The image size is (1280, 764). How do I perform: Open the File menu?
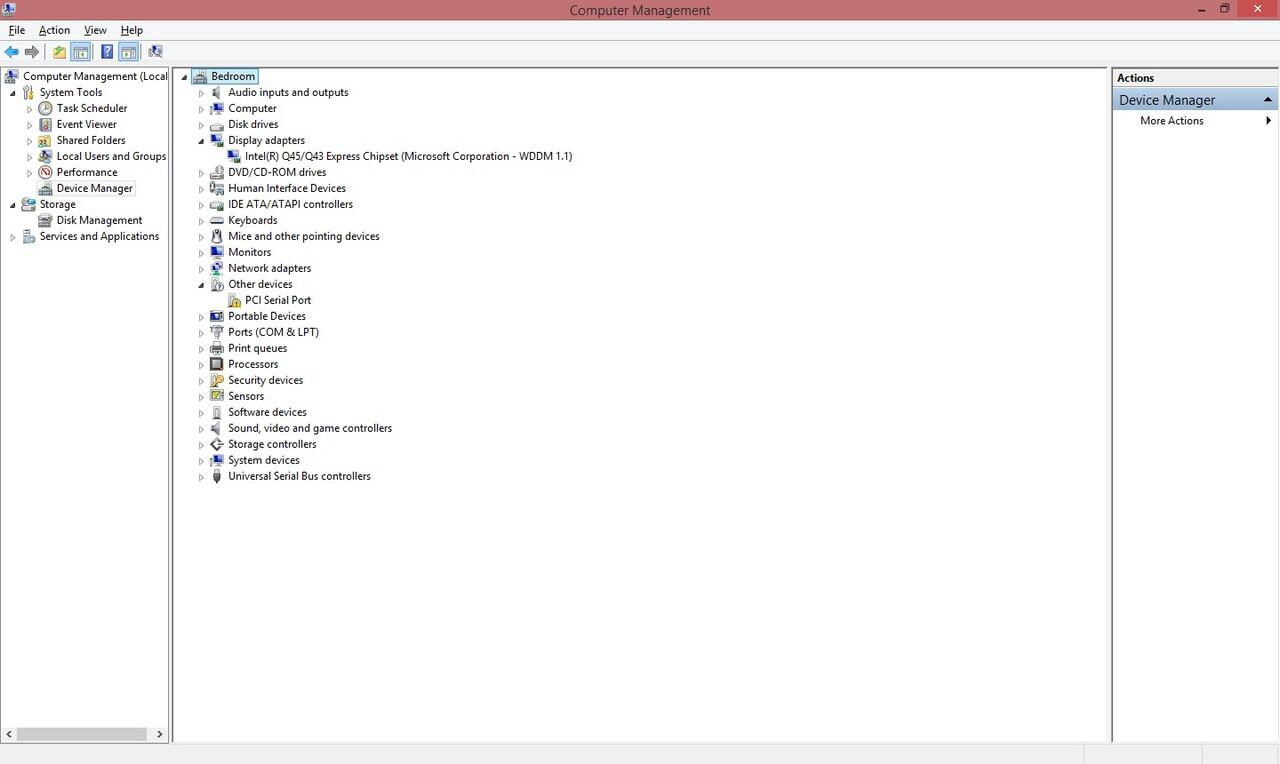tap(17, 30)
